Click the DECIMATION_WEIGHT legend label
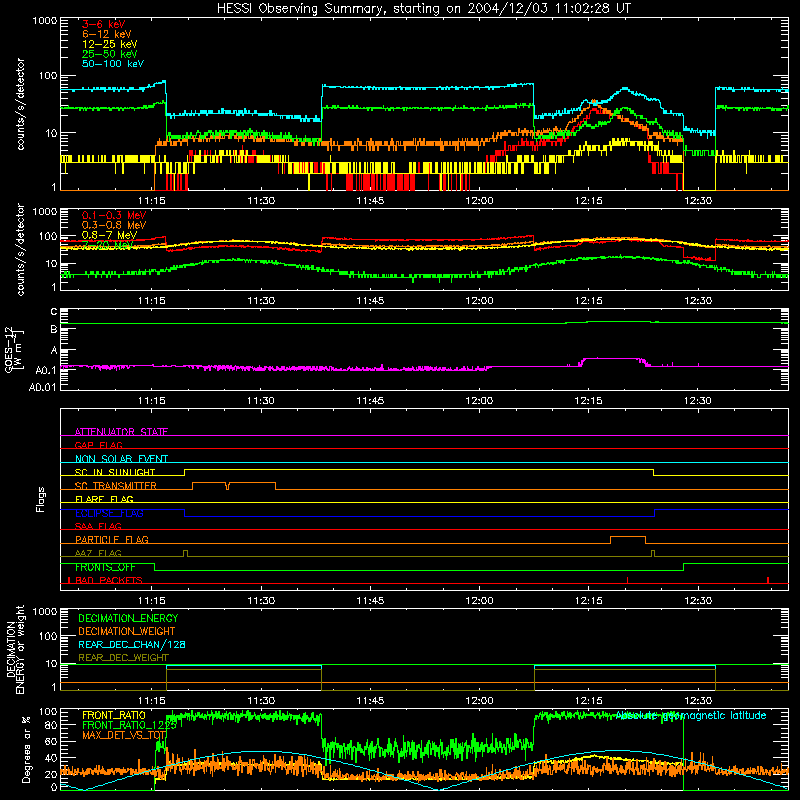 click(127, 631)
